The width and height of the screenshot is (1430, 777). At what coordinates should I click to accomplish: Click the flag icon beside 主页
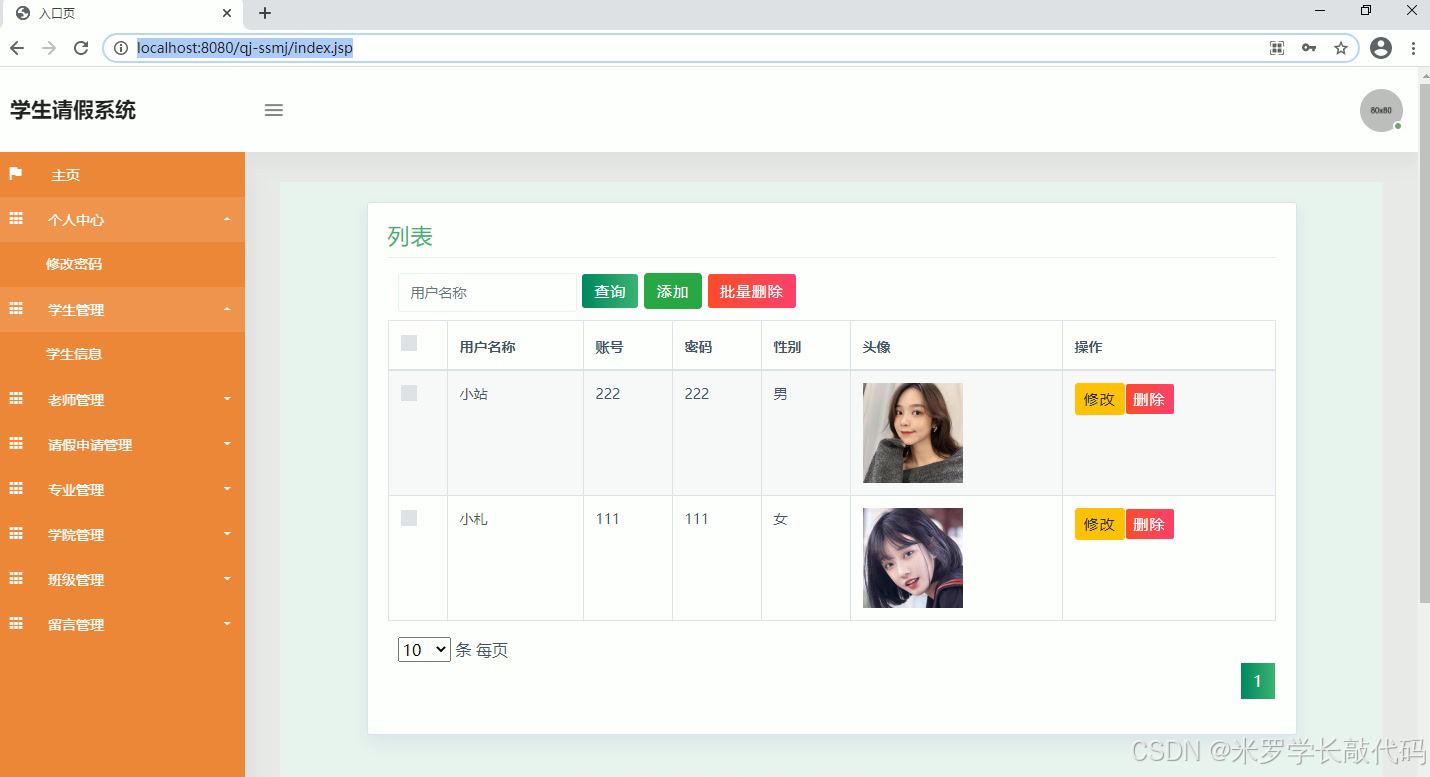pyautogui.click(x=15, y=174)
